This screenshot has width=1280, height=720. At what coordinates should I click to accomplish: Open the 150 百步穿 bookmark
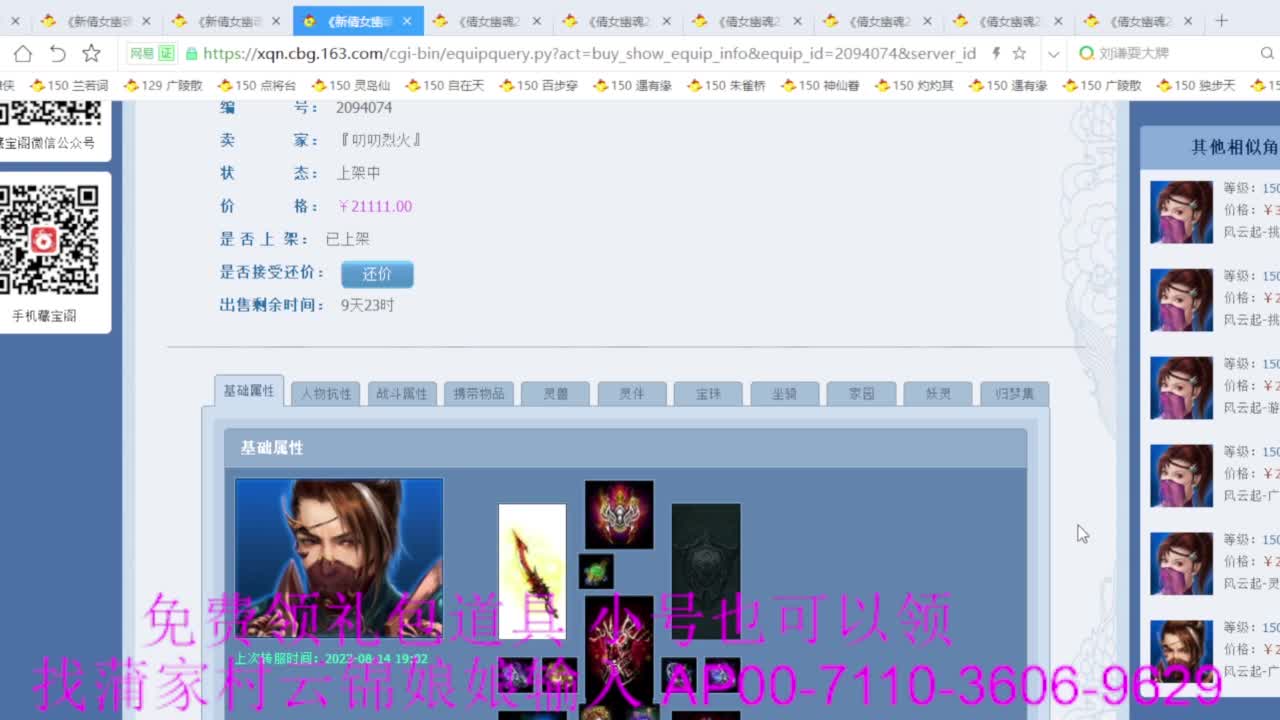click(x=539, y=86)
